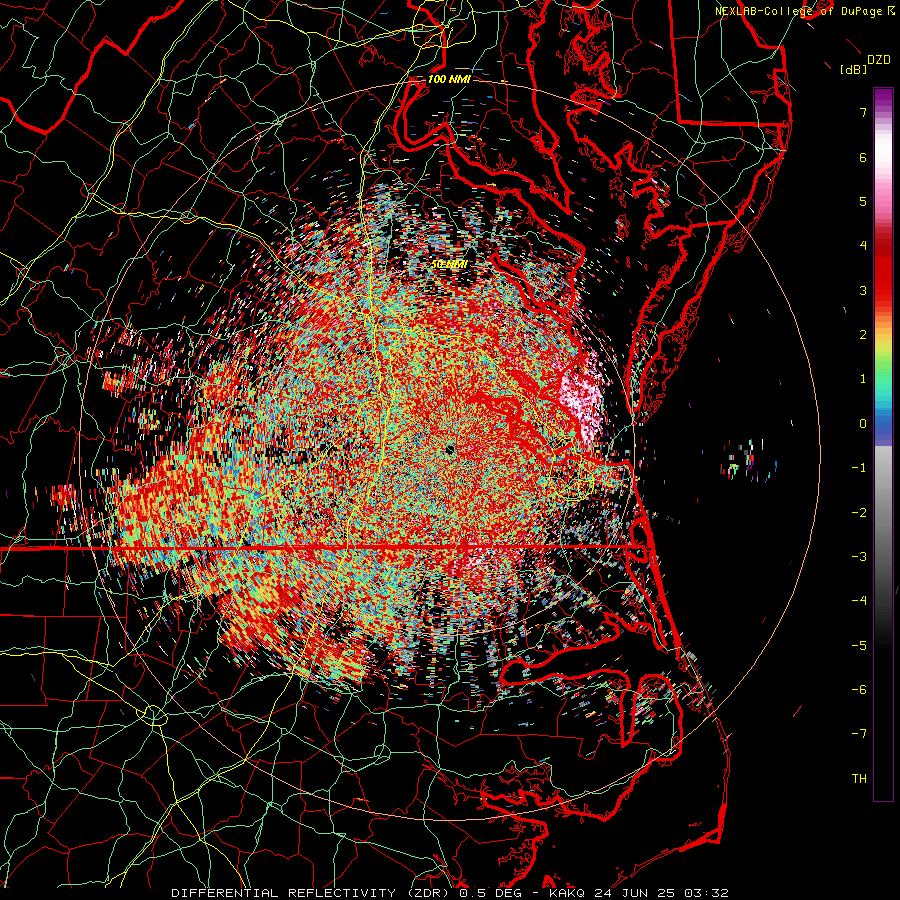Click the black radar site dot at center
Image resolution: width=900 pixels, height=900 pixels.
449,449
